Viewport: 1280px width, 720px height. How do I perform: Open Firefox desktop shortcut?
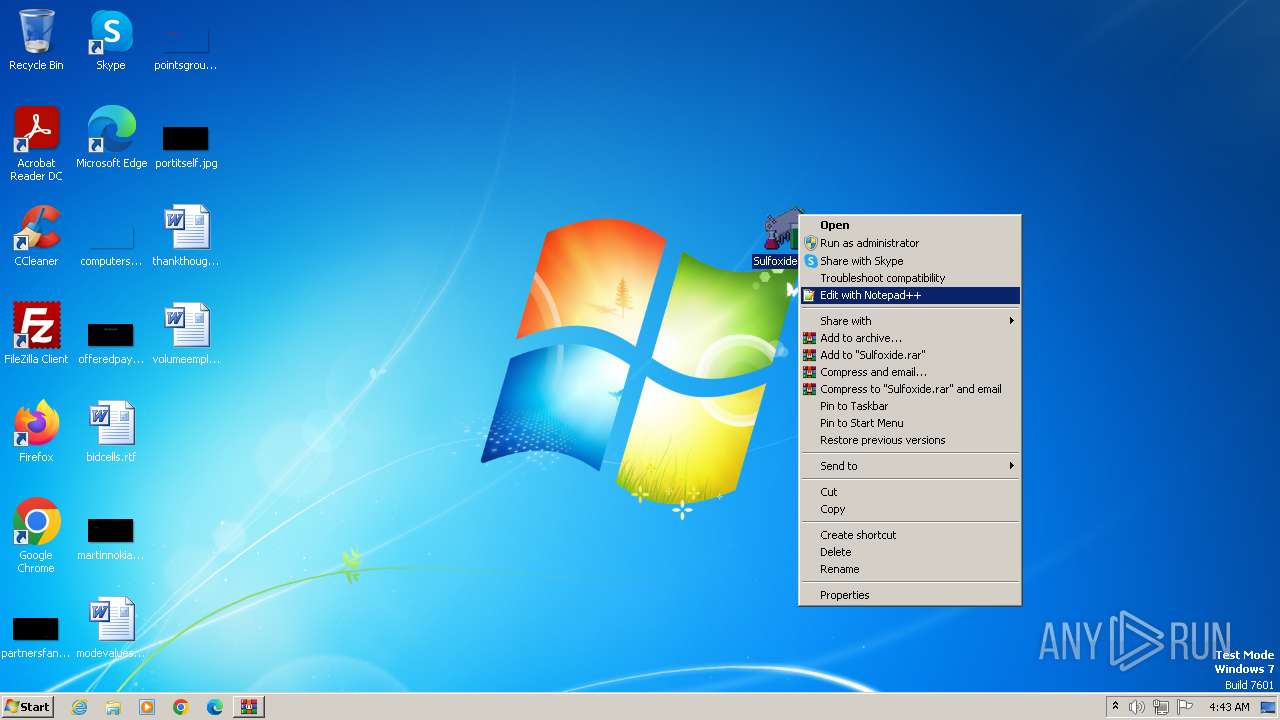click(36, 432)
